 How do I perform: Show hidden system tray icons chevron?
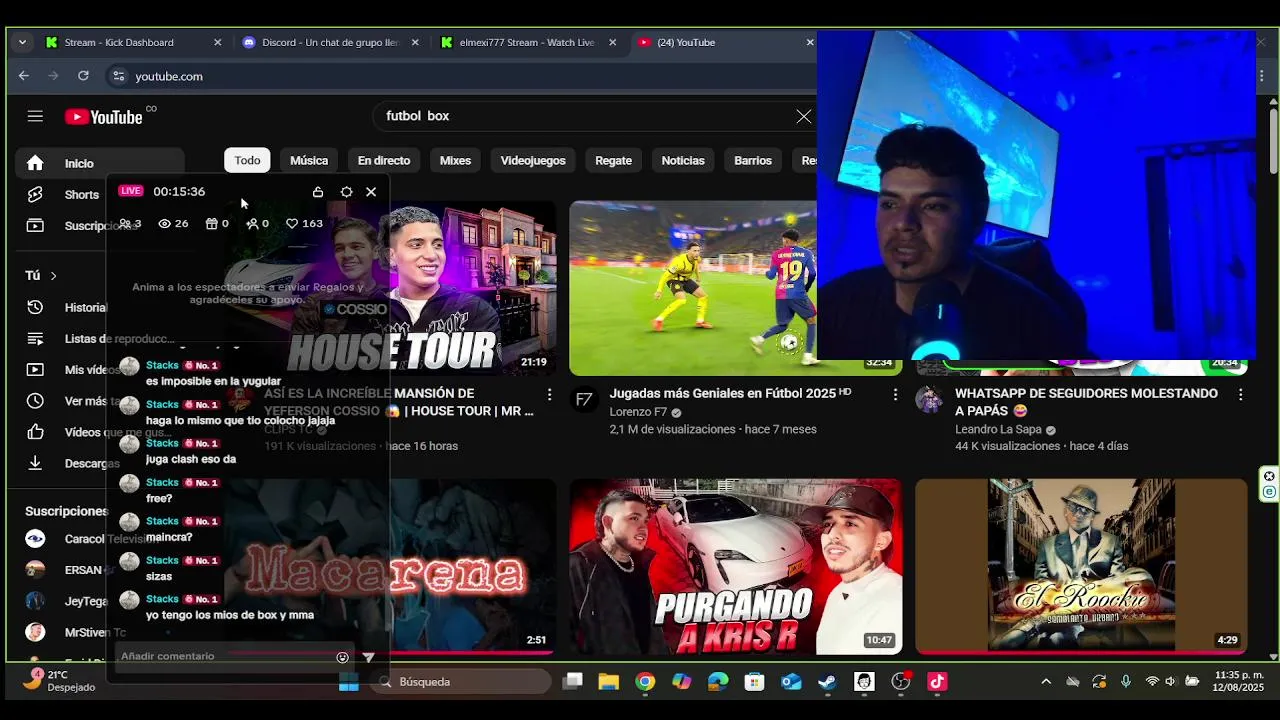point(1046,682)
